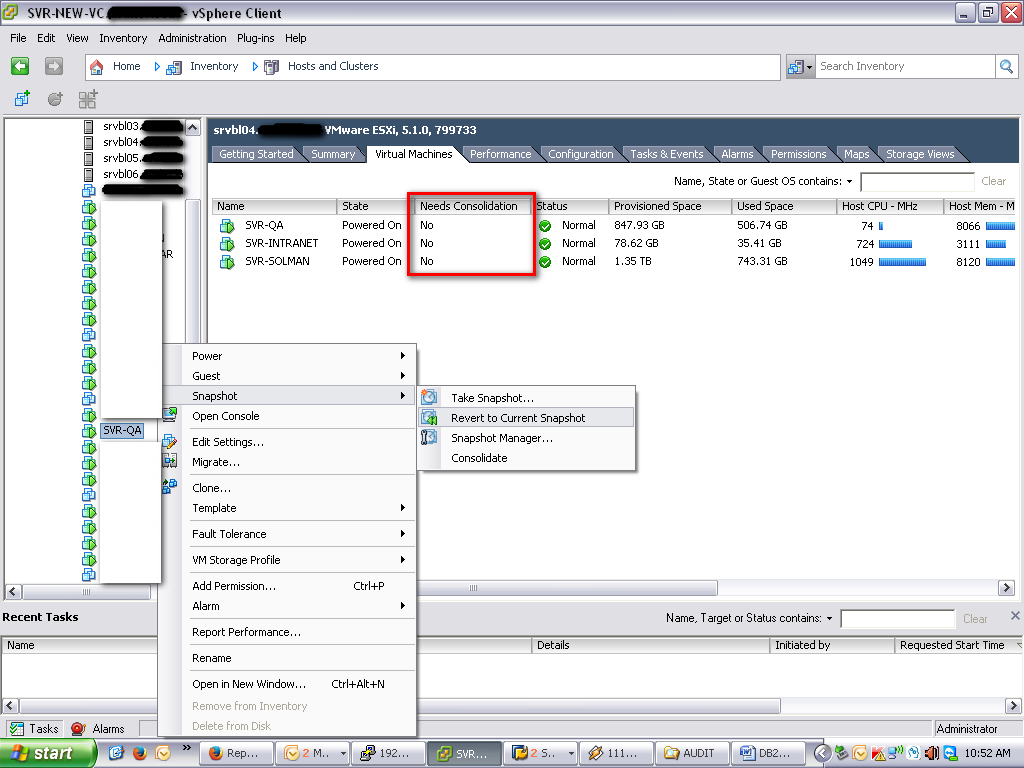Screen dimensions: 1024x768
Task: Click the SVR-SOLMAN Host CPU usage bar
Action: click(902, 262)
